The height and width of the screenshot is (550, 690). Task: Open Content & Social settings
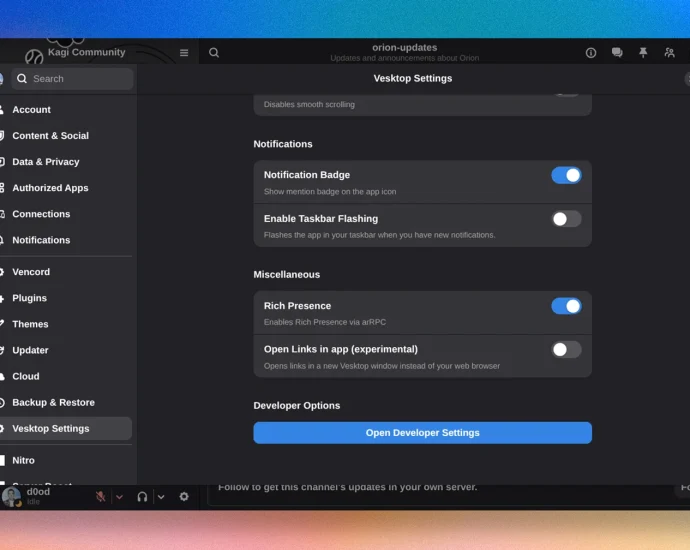[x=66, y=136]
